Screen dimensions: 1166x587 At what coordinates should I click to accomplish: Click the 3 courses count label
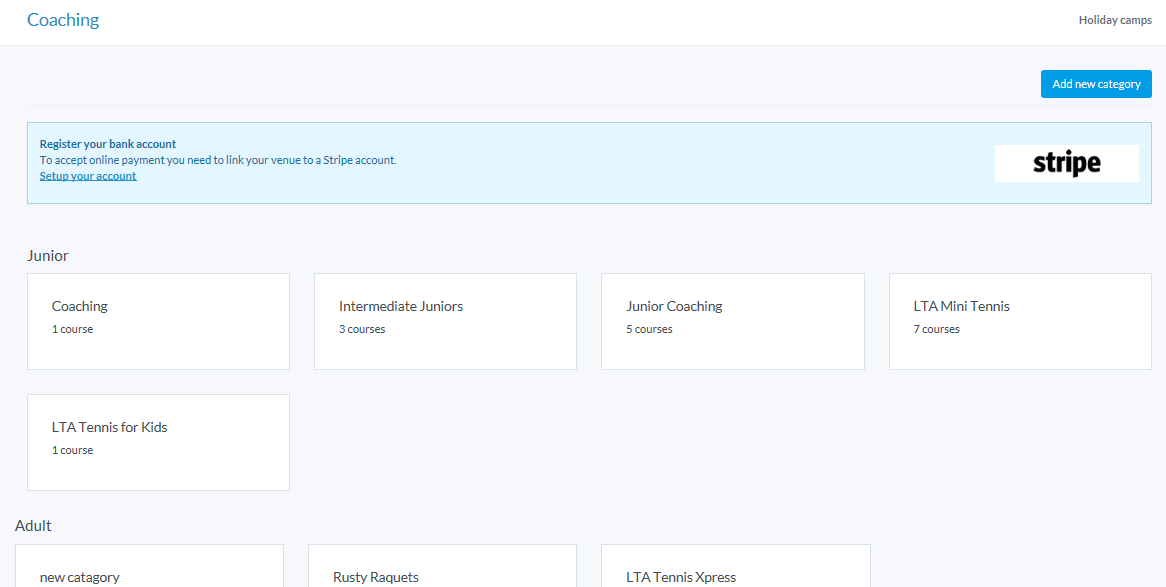(x=362, y=329)
